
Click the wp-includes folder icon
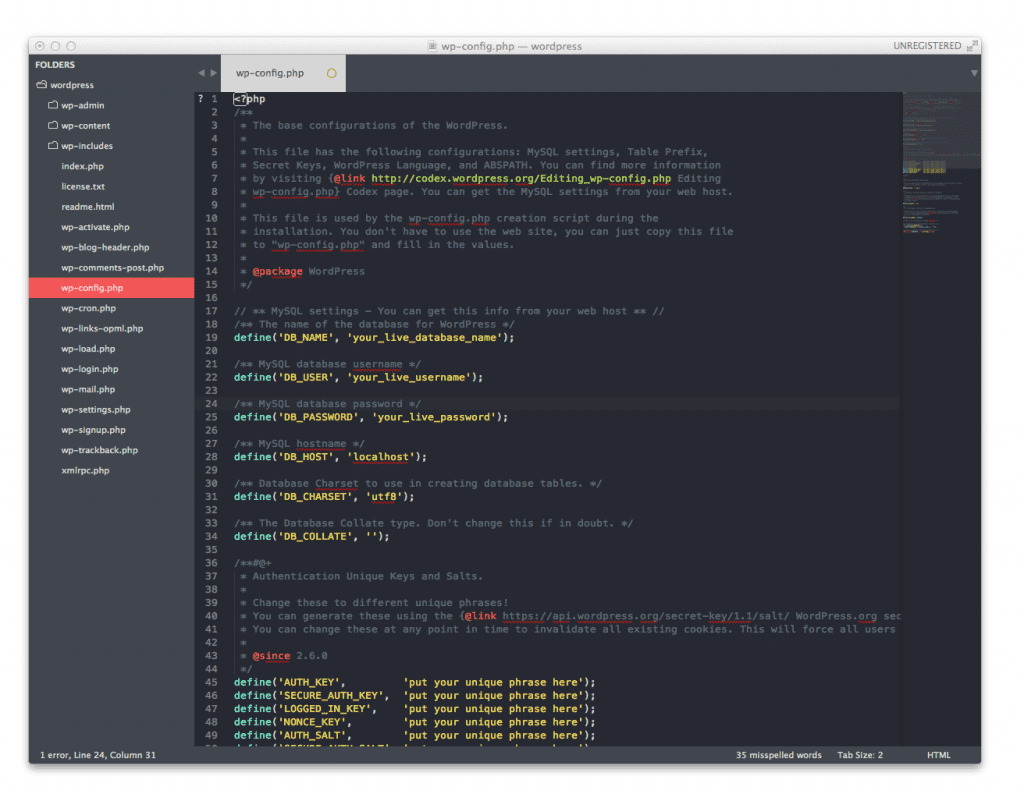pyautogui.click(x=55, y=146)
